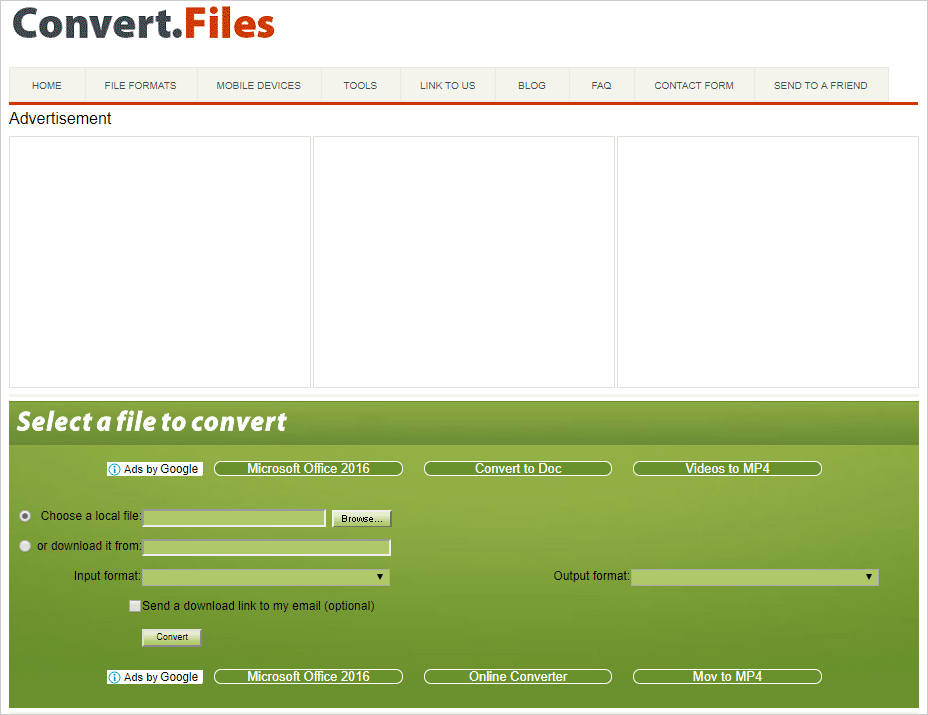This screenshot has height=715, width=928.
Task: Open the 'Convert to Doc' ad link
Action: coord(517,468)
